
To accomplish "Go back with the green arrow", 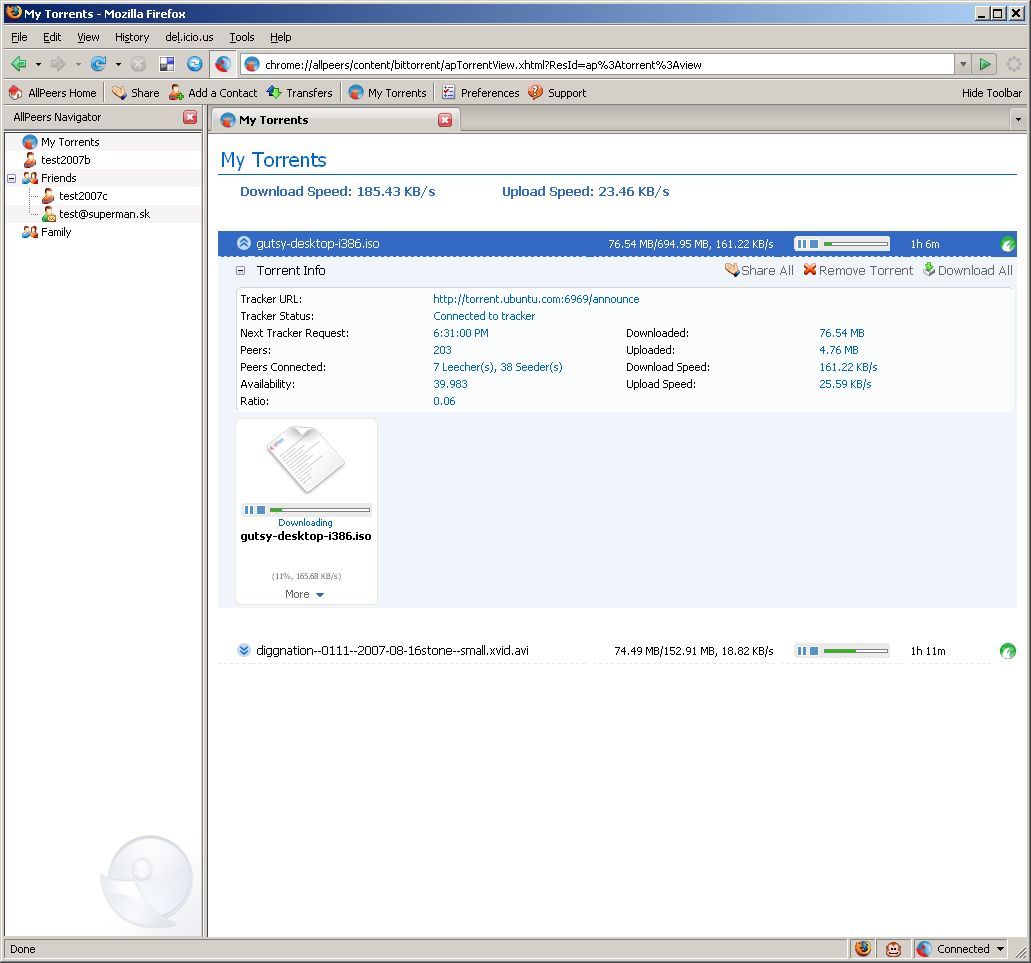I will point(19,64).
